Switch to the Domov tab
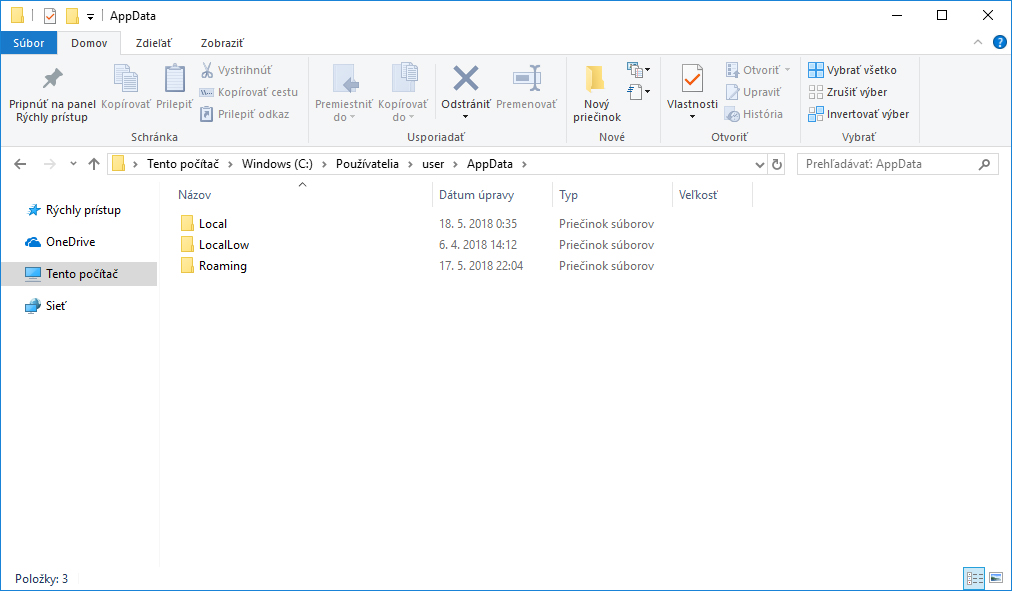Viewport: 1012px width, 591px height. coord(89,43)
